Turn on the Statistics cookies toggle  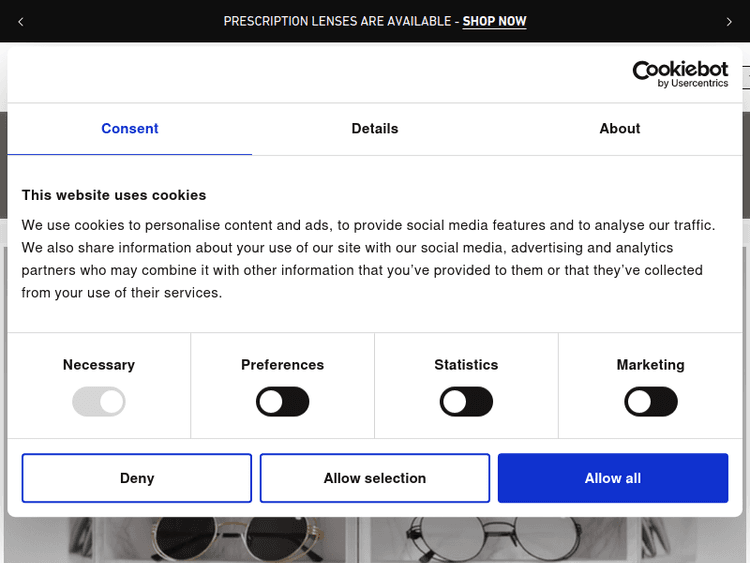click(466, 402)
